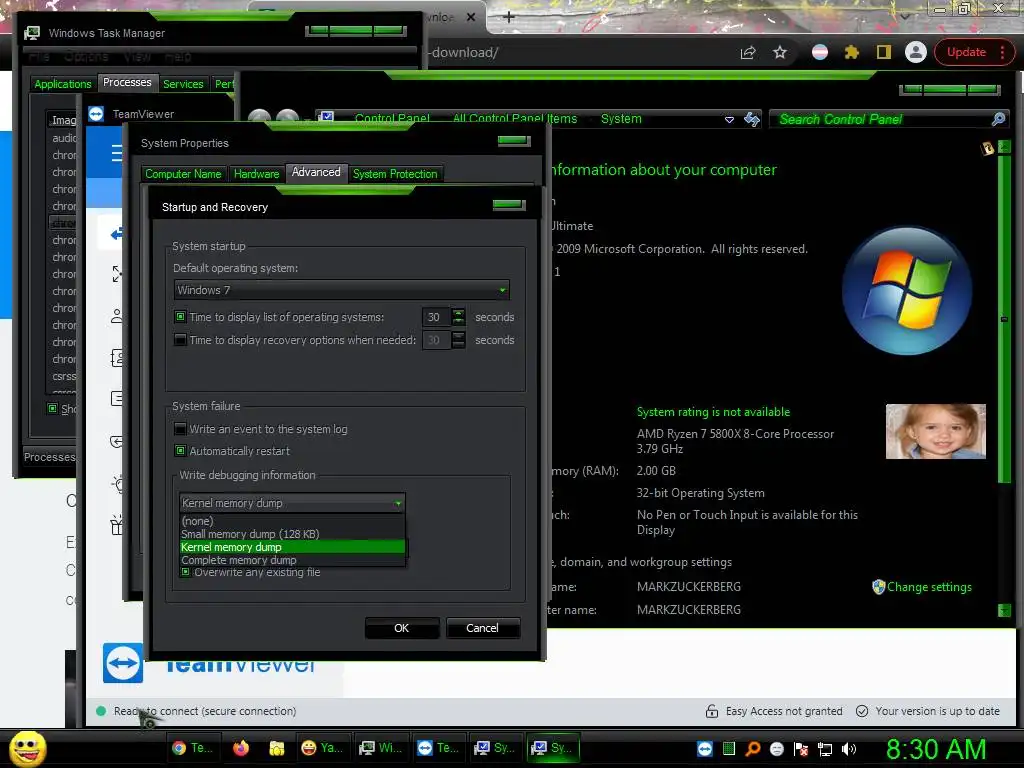
Task: Click Change settings link
Action: coord(929,586)
